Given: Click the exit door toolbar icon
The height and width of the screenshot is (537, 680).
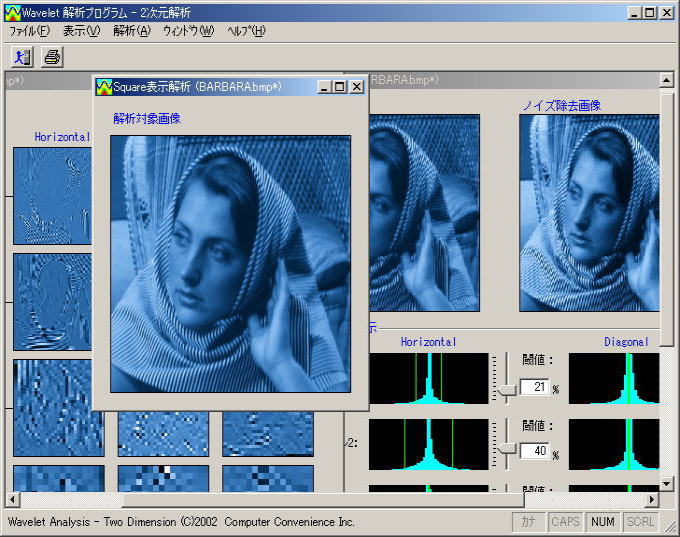Looking at the screenshot, I should coord(22,57).
